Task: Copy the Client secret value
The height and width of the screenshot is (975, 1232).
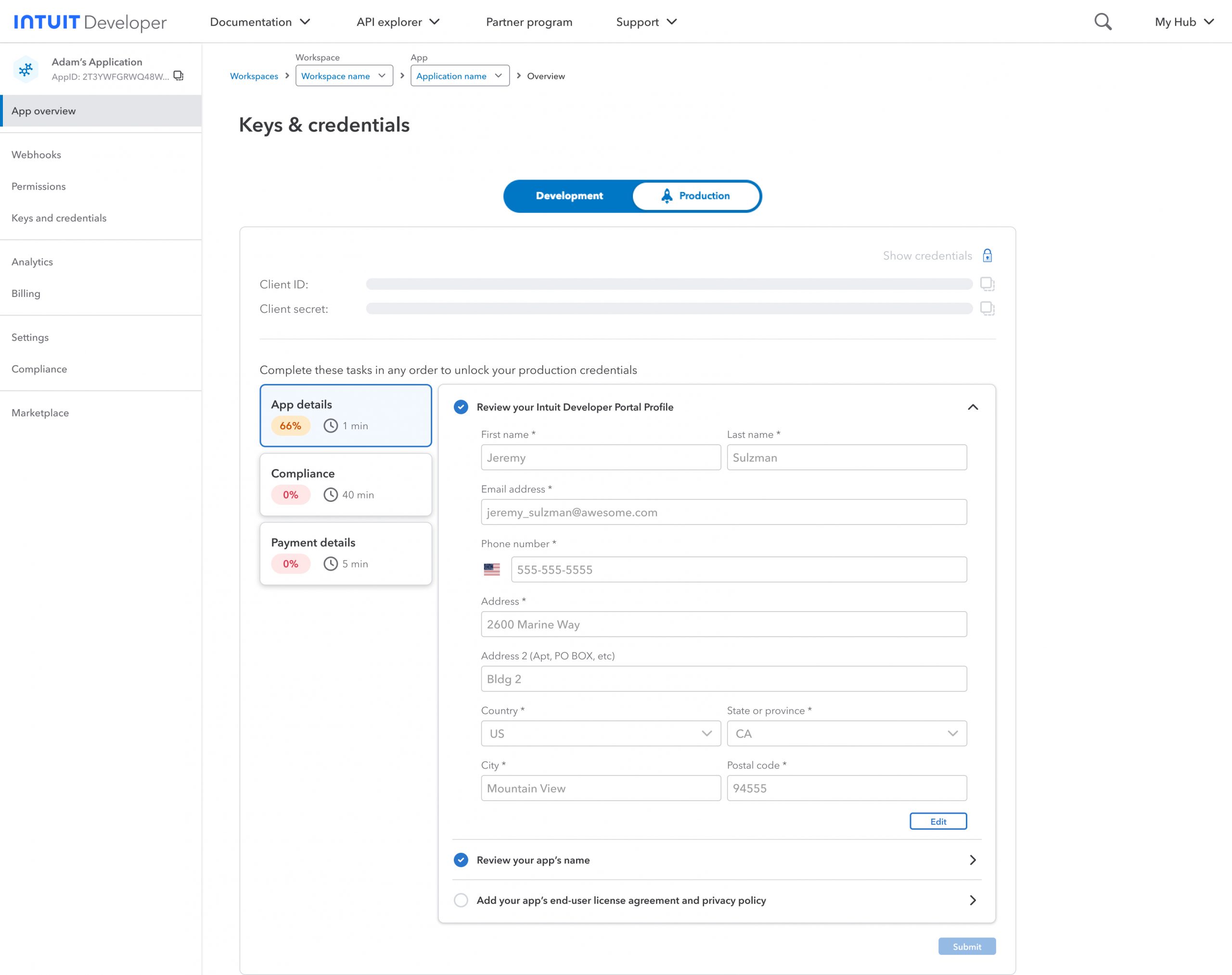Action: pos(987,308)
